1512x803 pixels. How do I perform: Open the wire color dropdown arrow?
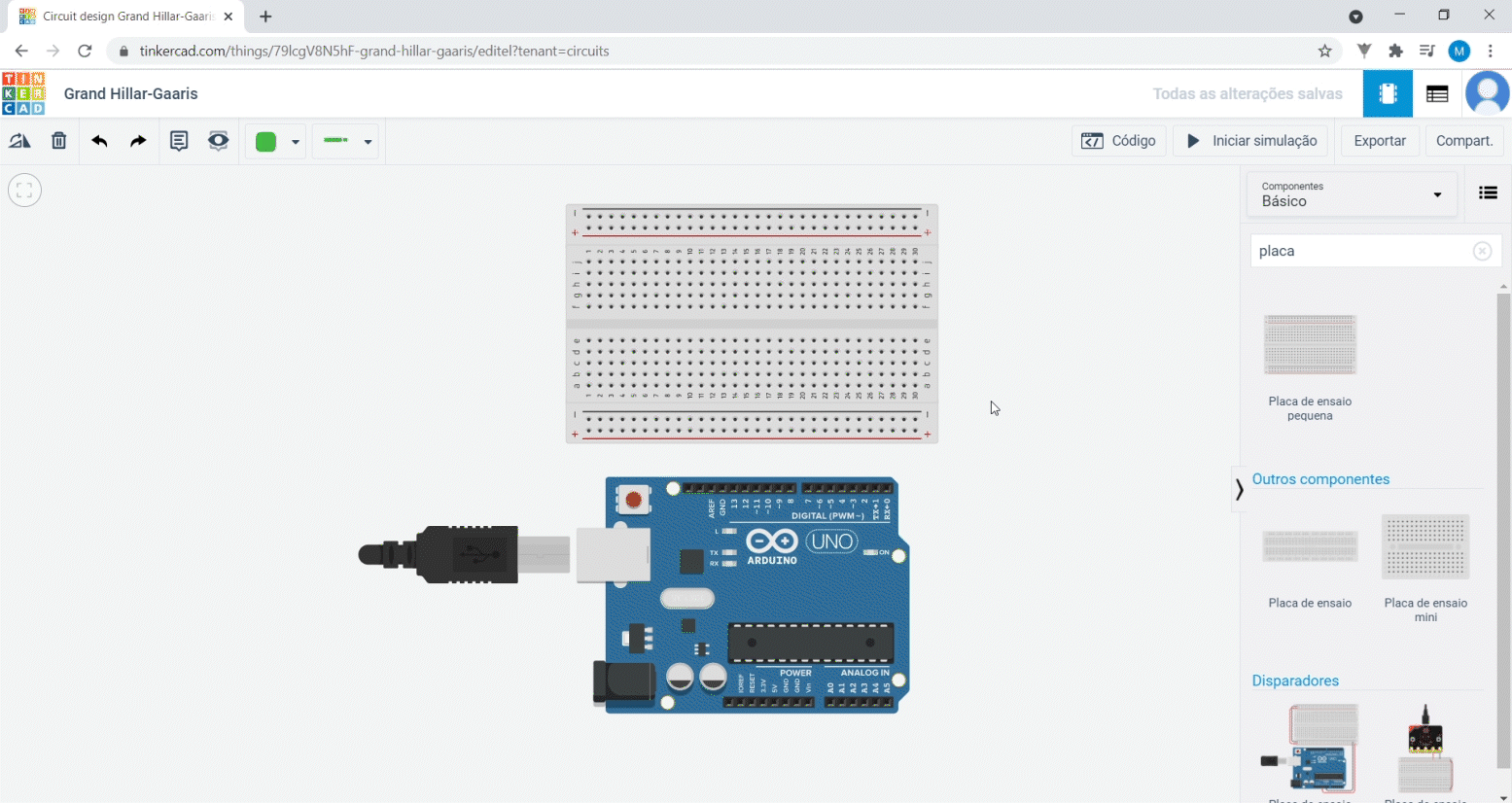[x=296, y=142]
